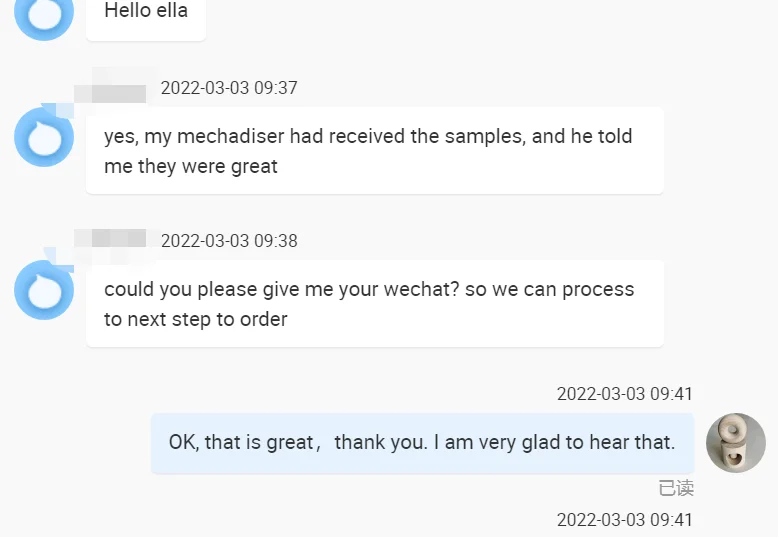Screen dimensions: 778x537
Task: Click blurred sender name beside 09:37 timestamp
Action: tap(111, 89)
